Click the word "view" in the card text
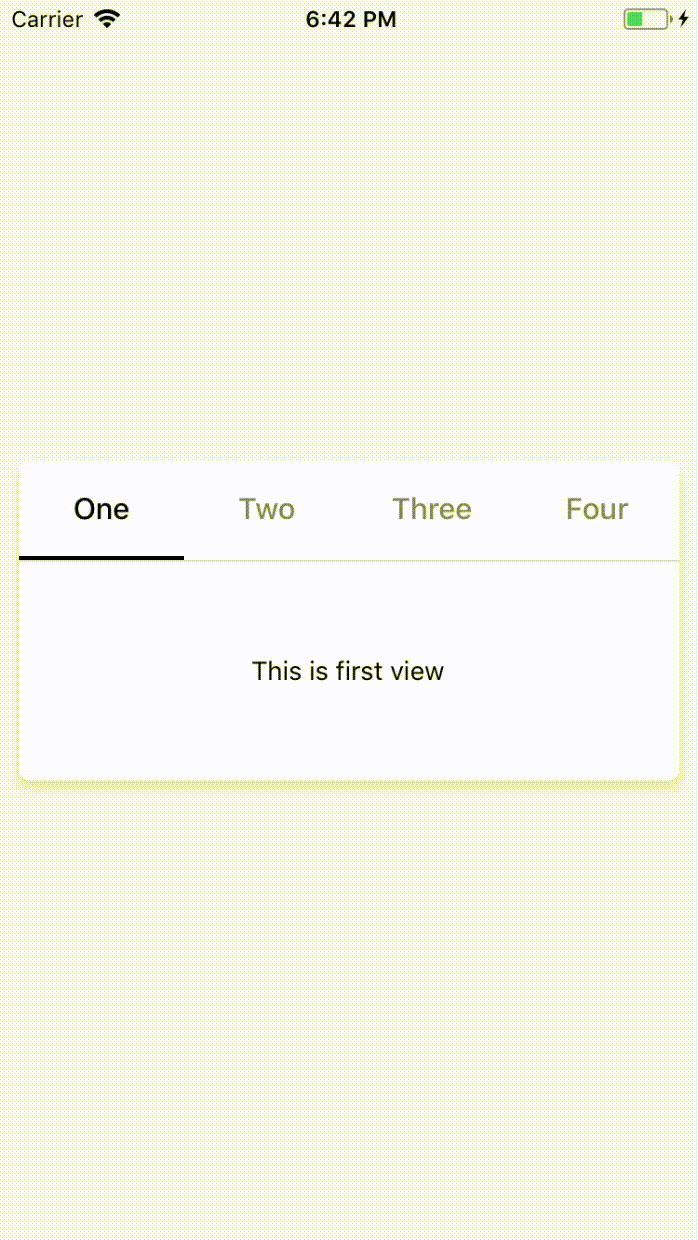 [417, 671]
